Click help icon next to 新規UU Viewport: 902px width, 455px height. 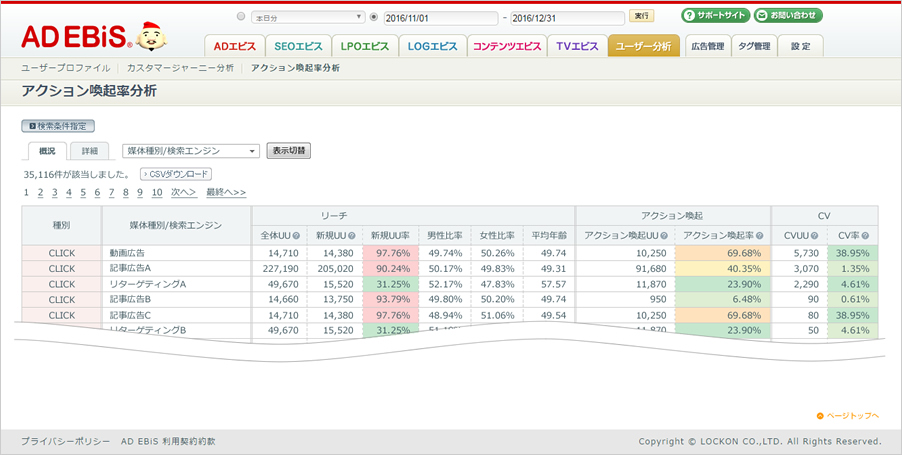click(x=352, y=235)
